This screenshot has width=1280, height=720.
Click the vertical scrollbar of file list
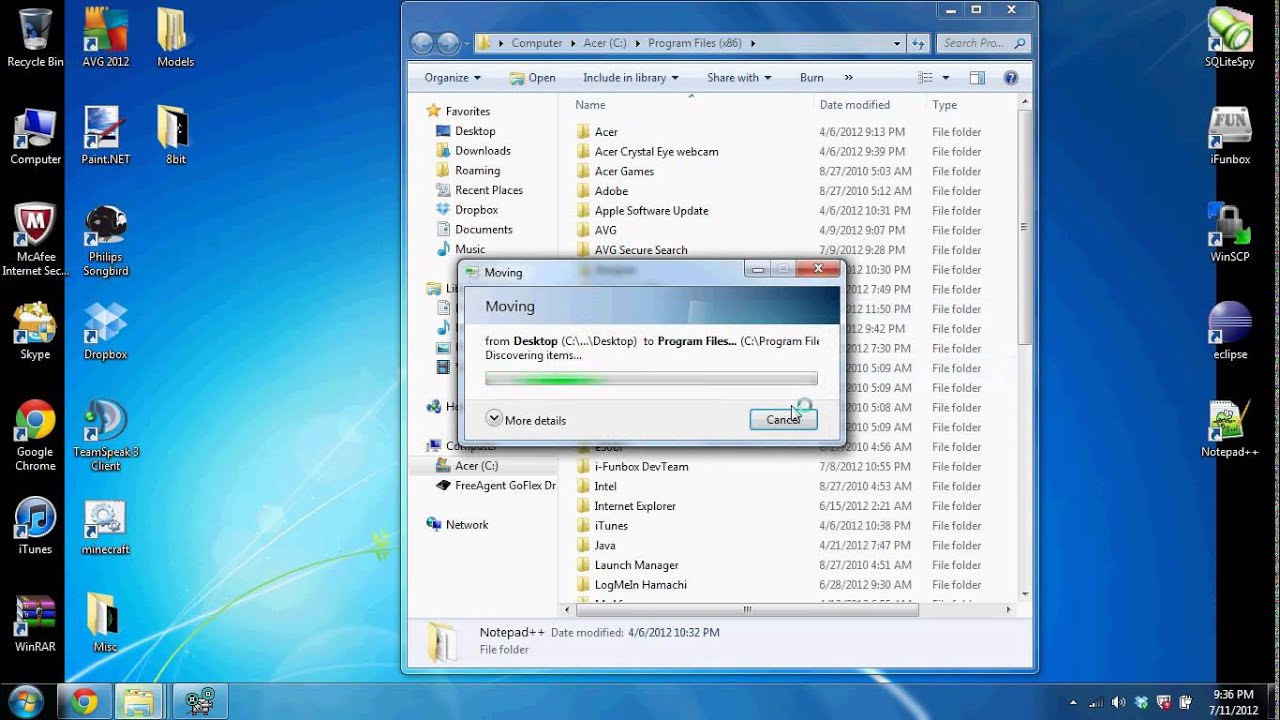point(1024,228)
